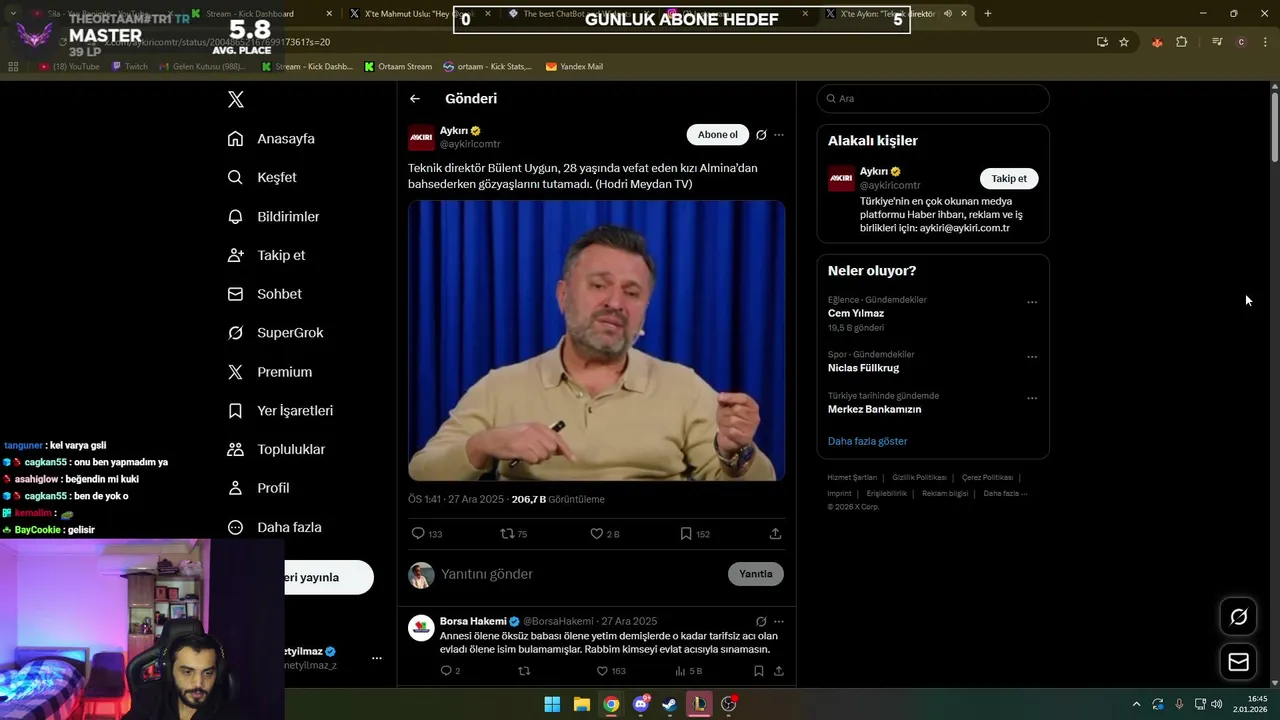Open Windows Start menu

(x=552, y=704)
